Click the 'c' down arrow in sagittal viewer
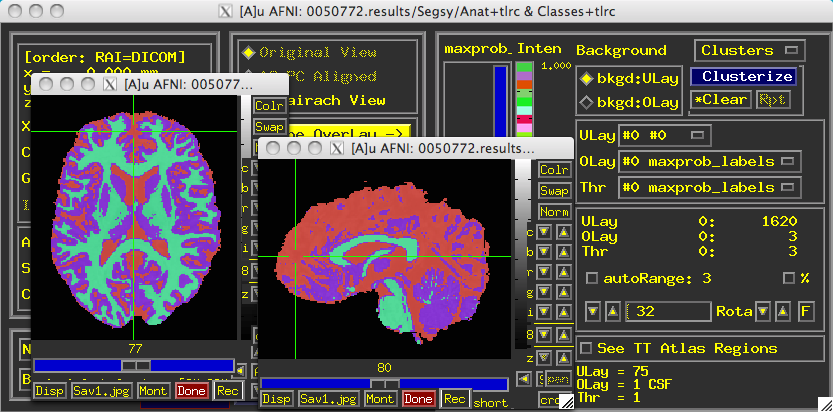The width and height of the screenshot is (833, 412). [544, 232]
